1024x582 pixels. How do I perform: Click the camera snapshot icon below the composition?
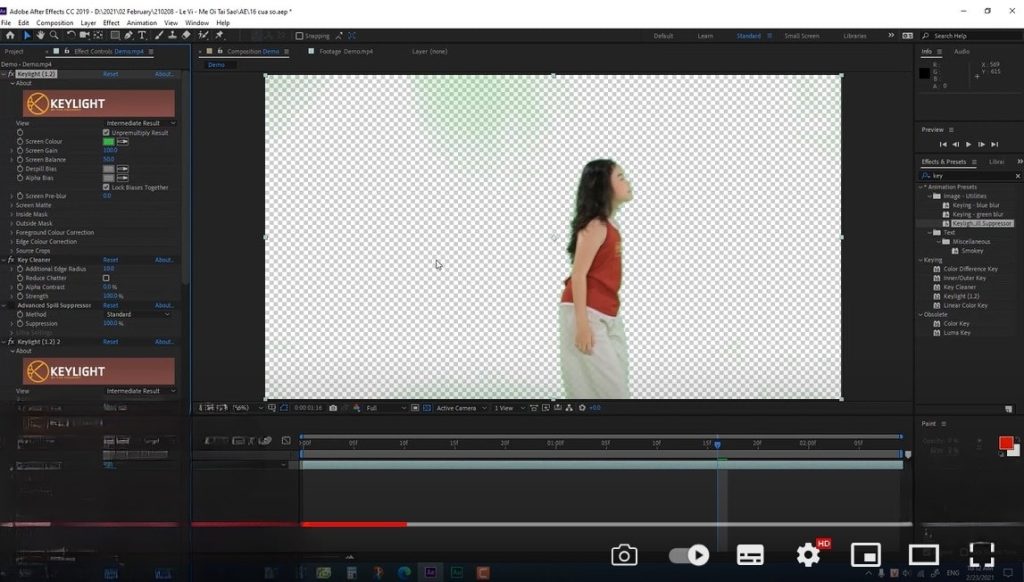pyautogui.click(x=624, y=554)
